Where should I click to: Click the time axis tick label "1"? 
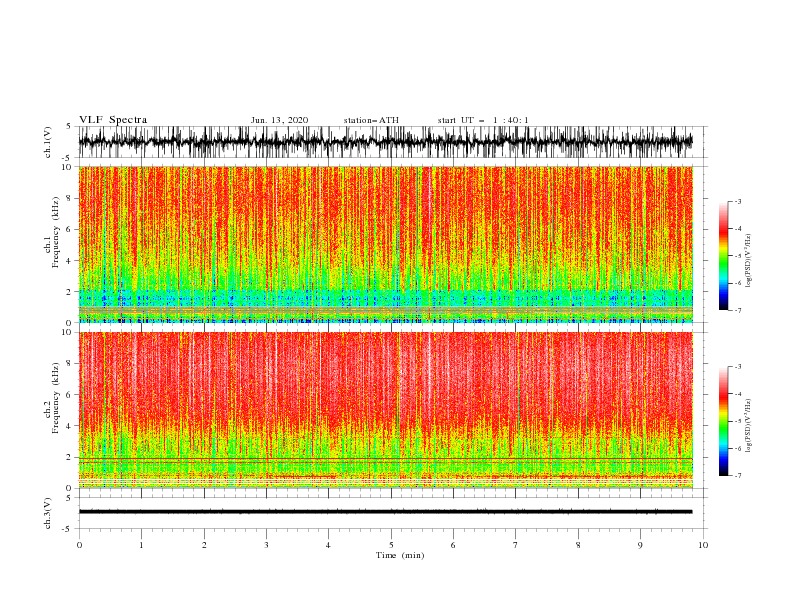[142, 545]
